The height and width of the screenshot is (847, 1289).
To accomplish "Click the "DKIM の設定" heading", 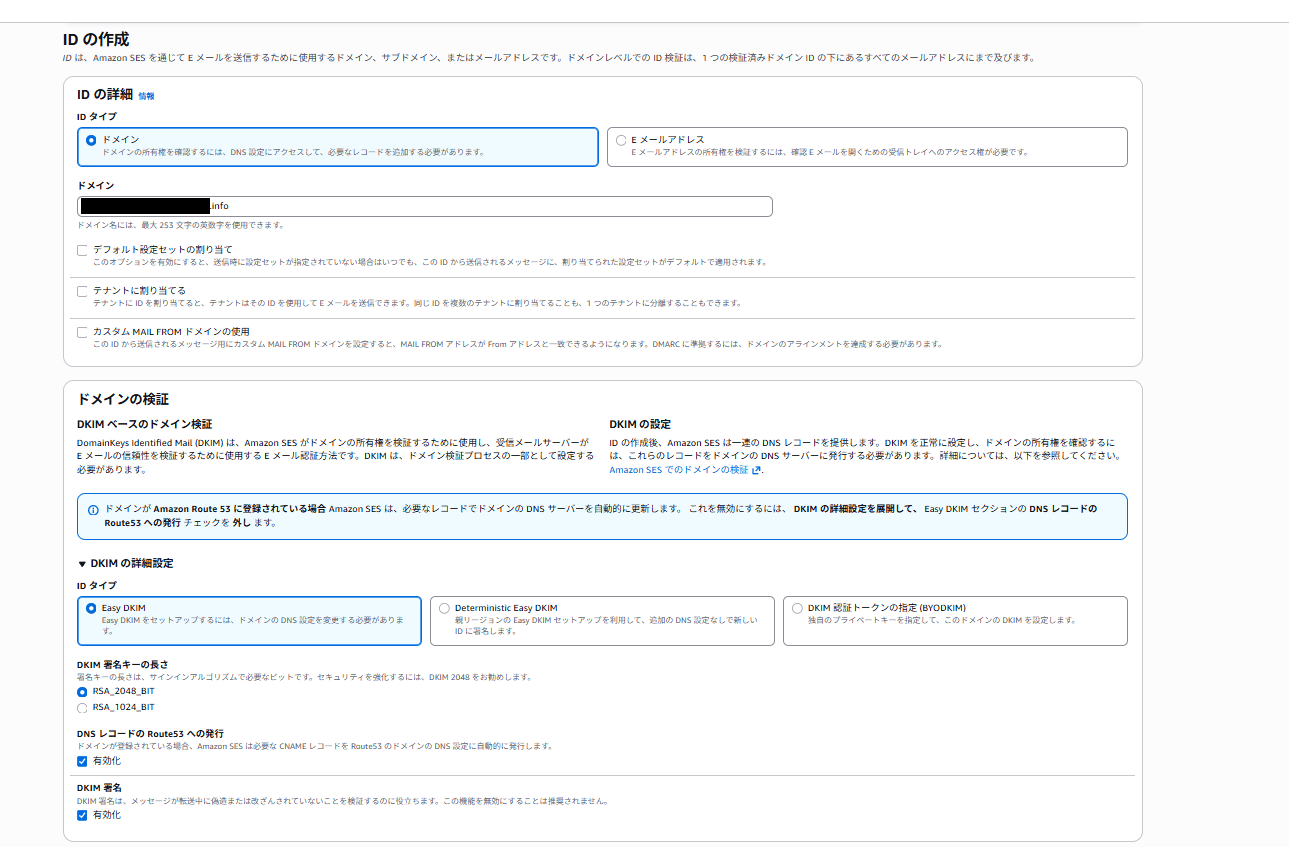I will pyautogui.click(x=640, y=424).
